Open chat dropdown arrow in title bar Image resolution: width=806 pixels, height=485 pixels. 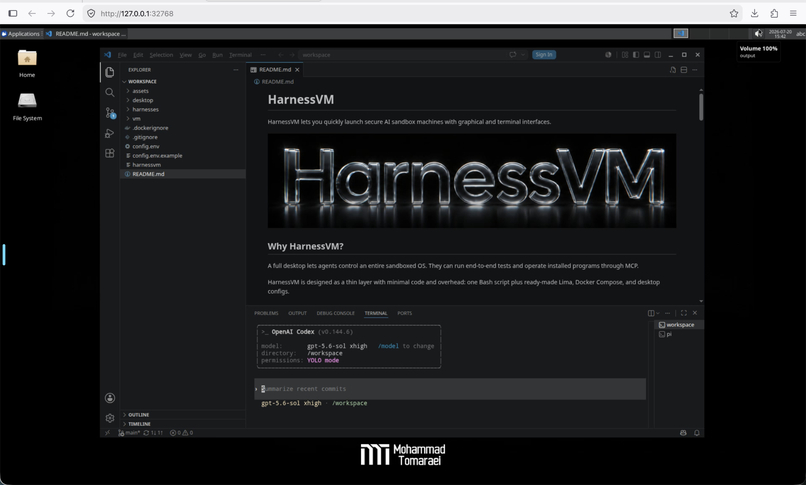[x=523, y=54]
